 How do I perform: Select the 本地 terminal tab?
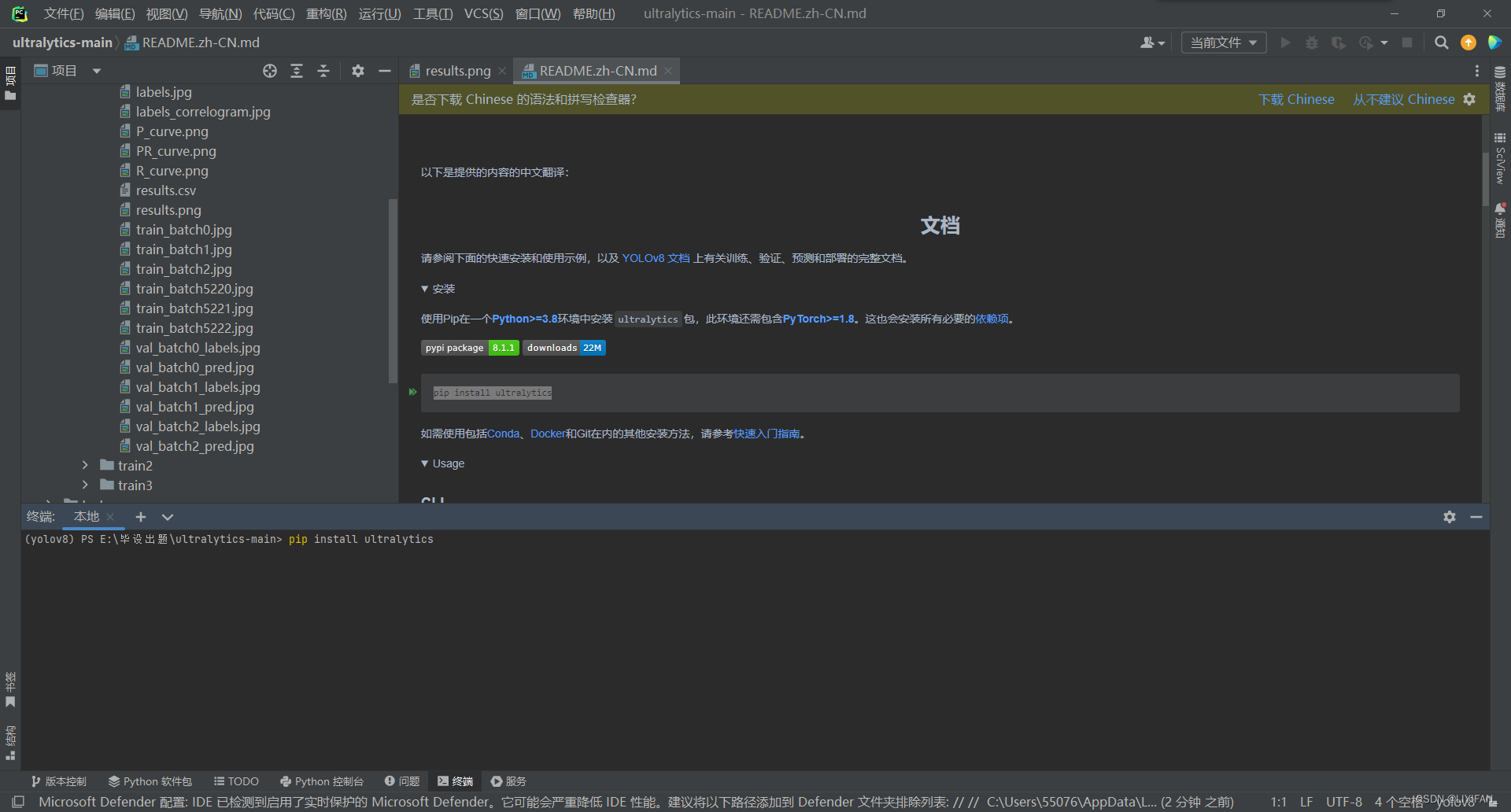[87, 517]
